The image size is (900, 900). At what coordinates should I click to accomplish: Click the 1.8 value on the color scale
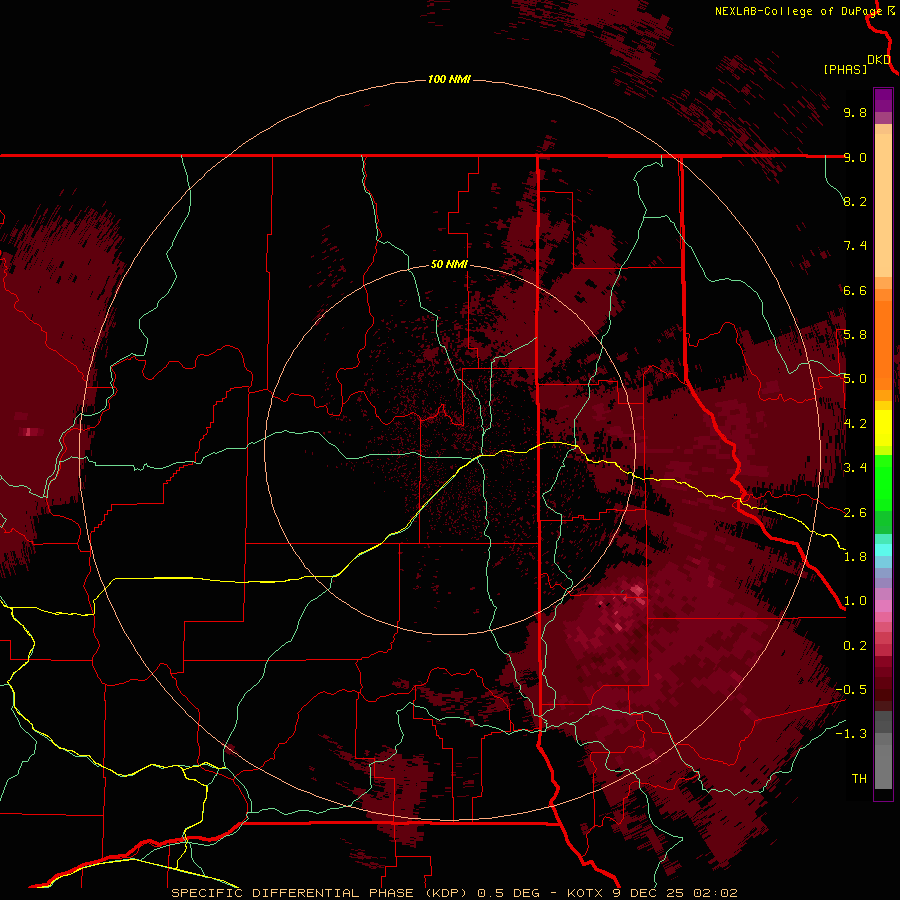pos(855,557)
